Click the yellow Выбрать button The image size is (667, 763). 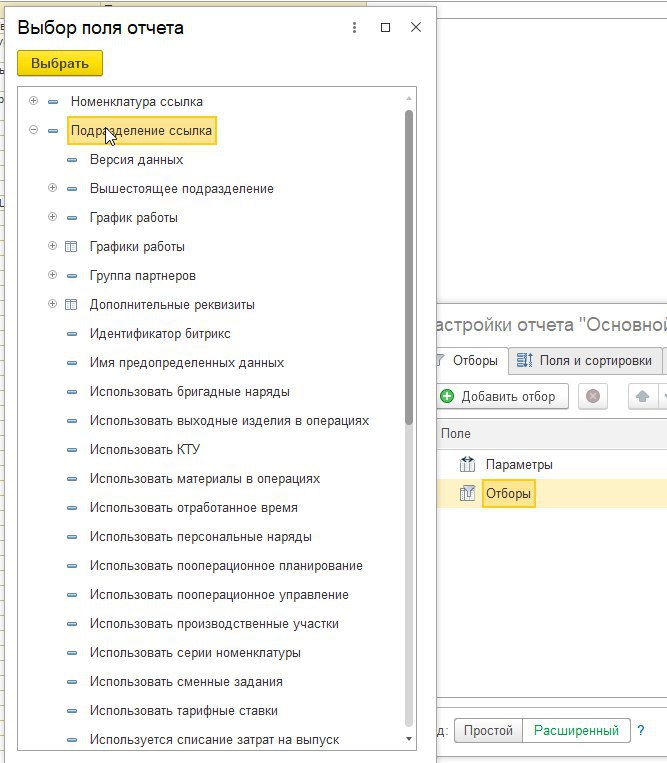pos(60,63)
